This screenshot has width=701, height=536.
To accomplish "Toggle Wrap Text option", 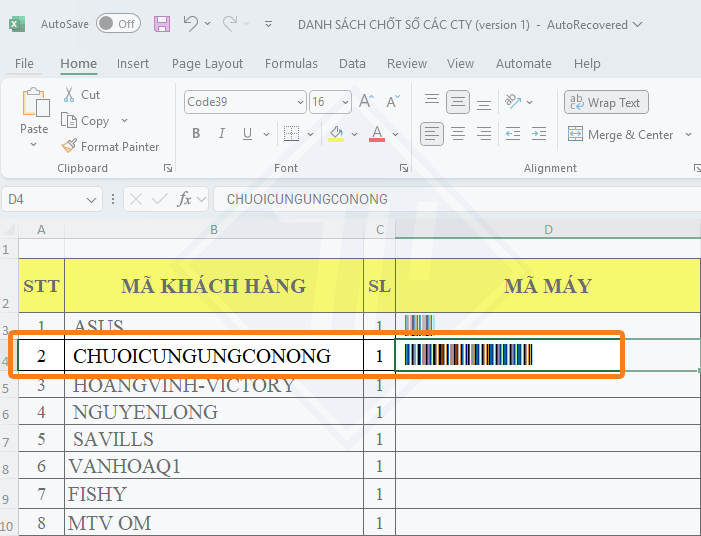I will pos(606,102).
